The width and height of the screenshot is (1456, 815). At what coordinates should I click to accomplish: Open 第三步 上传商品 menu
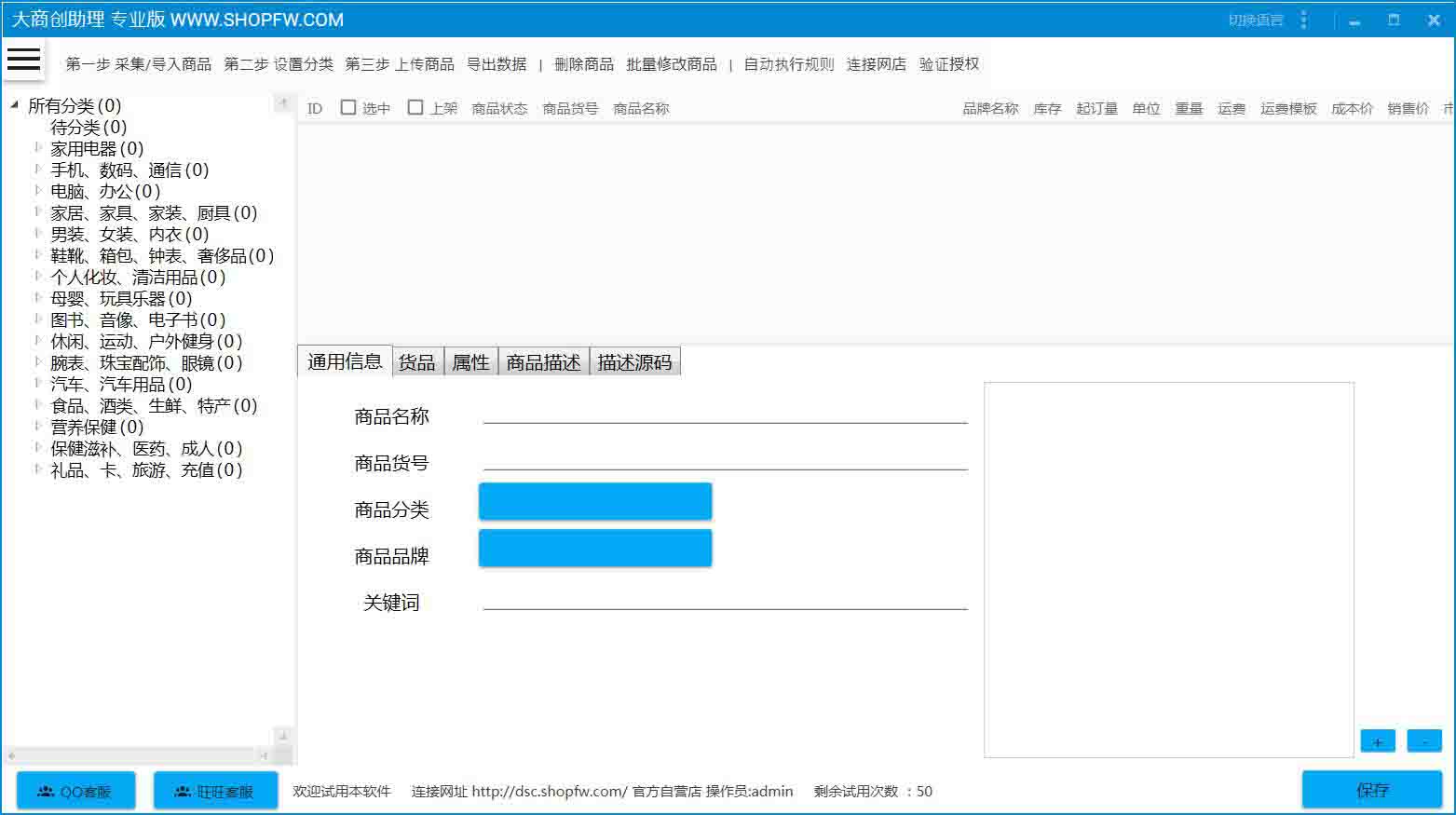pyautogui.click(x=400, y=64)
